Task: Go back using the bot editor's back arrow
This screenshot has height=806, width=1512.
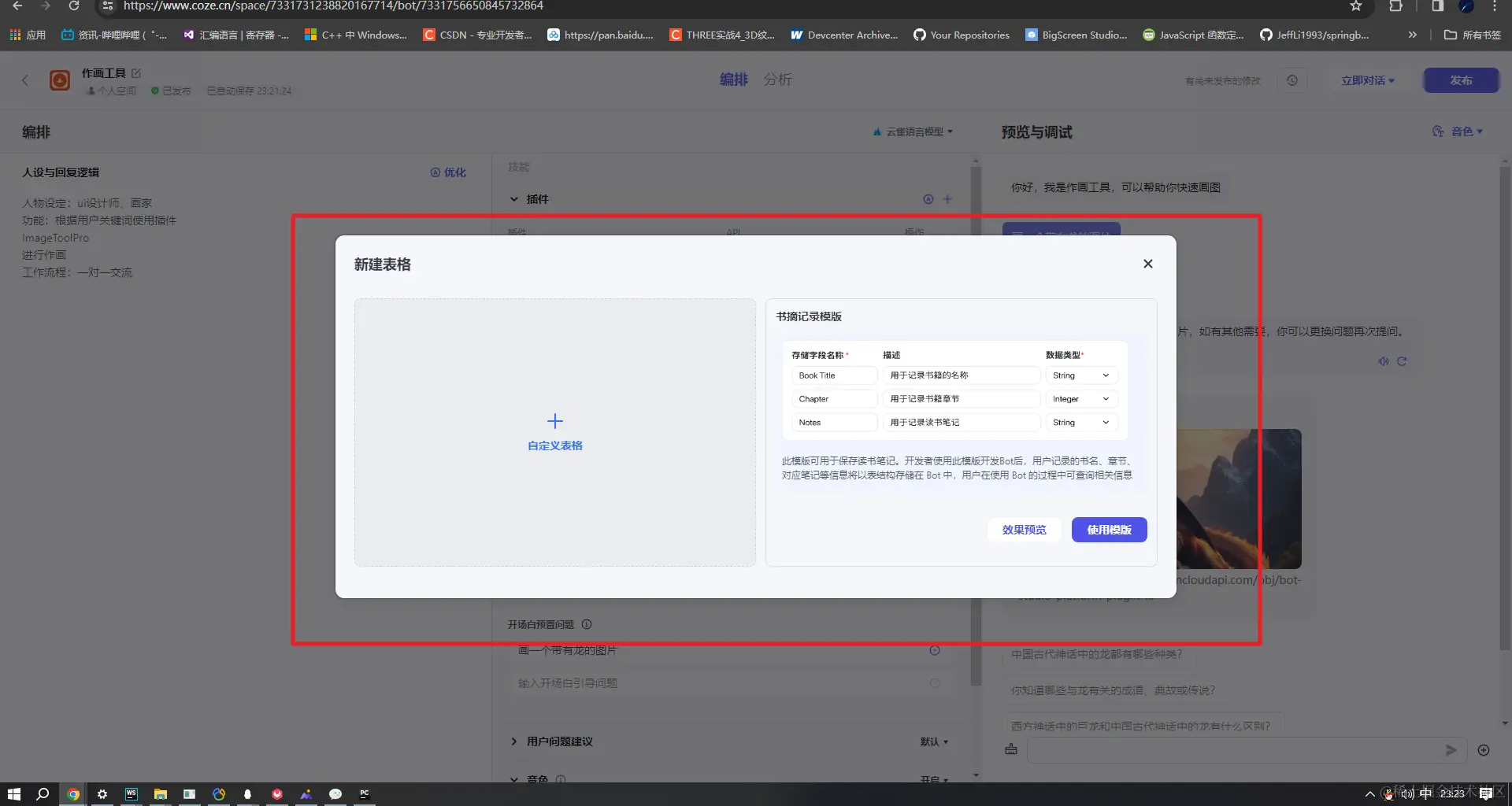Action: click(25, 80)
